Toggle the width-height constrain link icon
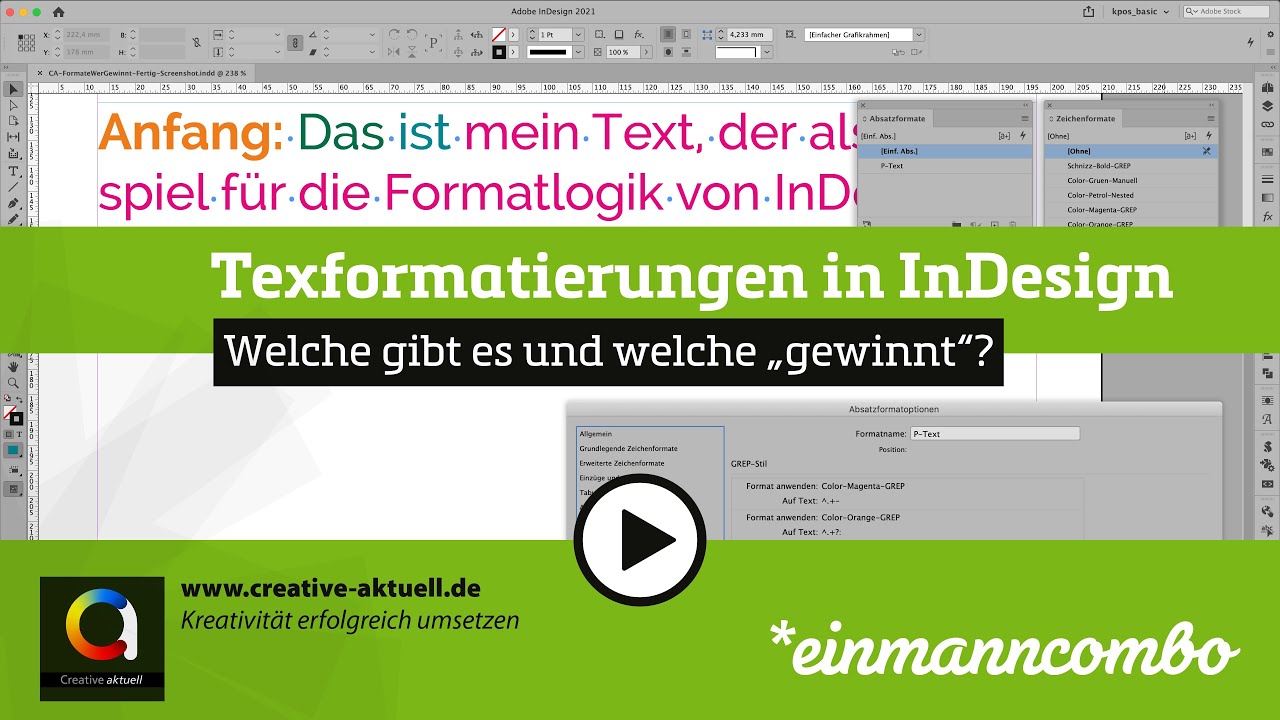Image resolution: width=1280 pixels, height=720 pixels. [x=196, y=43]
